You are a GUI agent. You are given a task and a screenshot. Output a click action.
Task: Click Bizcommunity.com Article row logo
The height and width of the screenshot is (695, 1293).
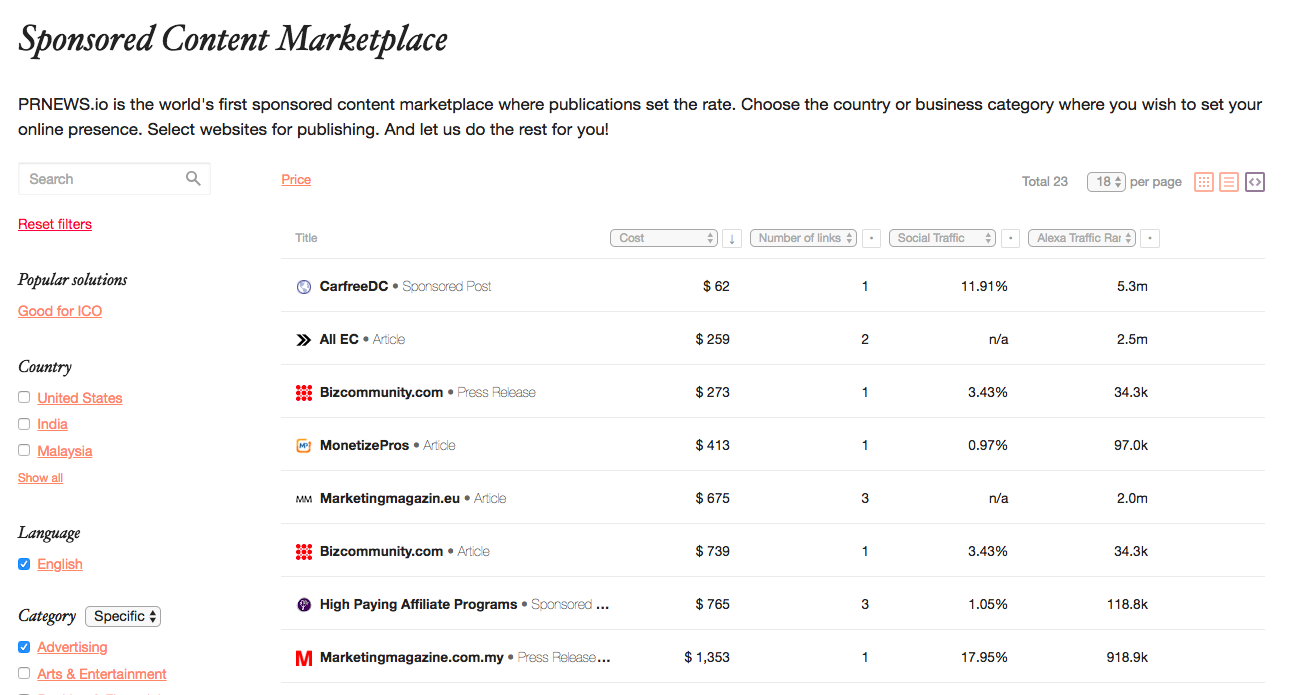coord(304,552)
